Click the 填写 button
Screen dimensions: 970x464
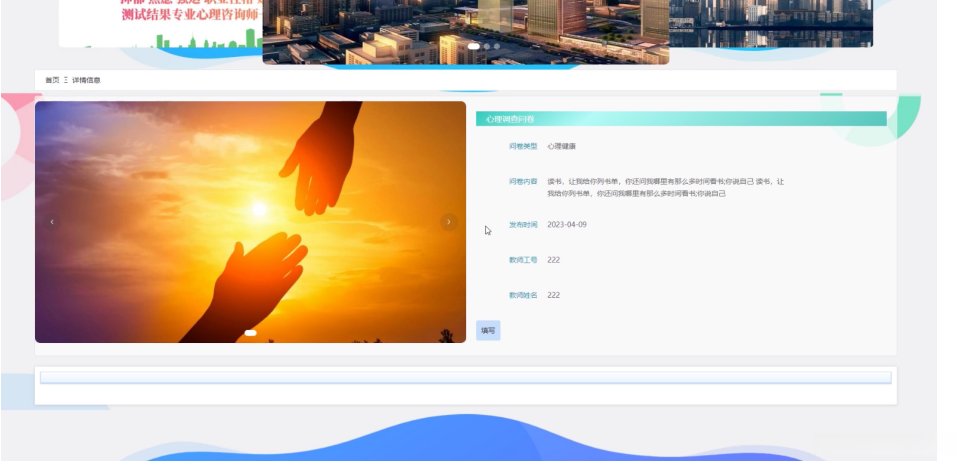click(x=488, y=330)
